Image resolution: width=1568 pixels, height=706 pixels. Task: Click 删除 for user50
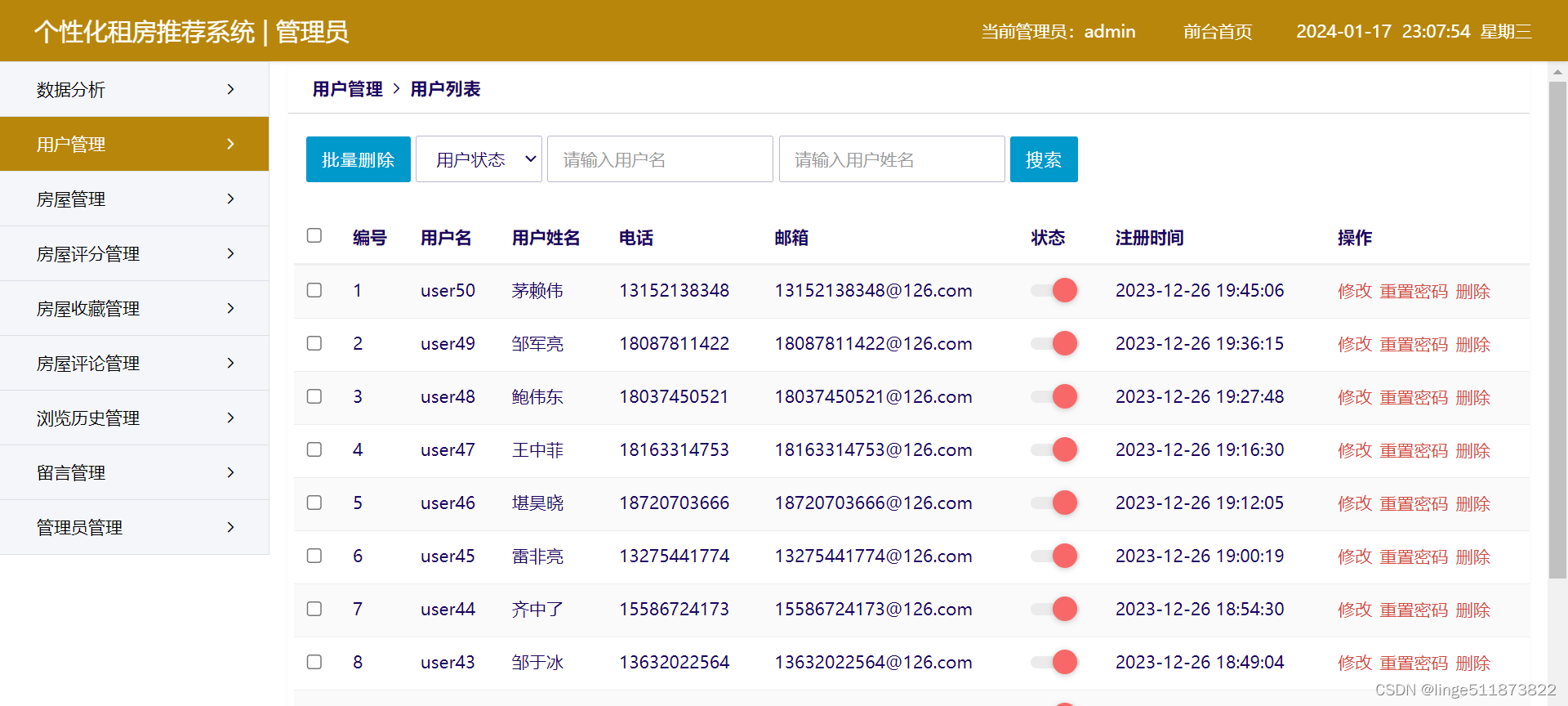pos(1473,291)
